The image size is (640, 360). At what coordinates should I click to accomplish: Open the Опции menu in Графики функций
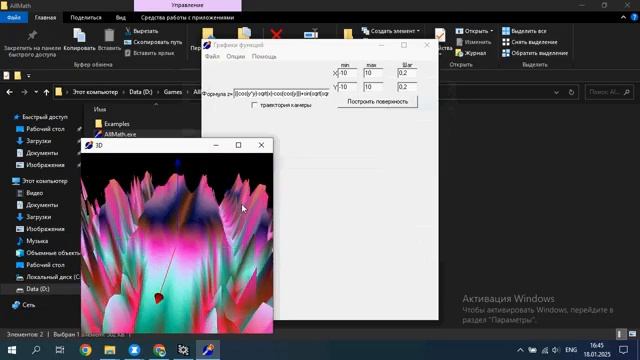pyautogui.click(x=236, y=56)
